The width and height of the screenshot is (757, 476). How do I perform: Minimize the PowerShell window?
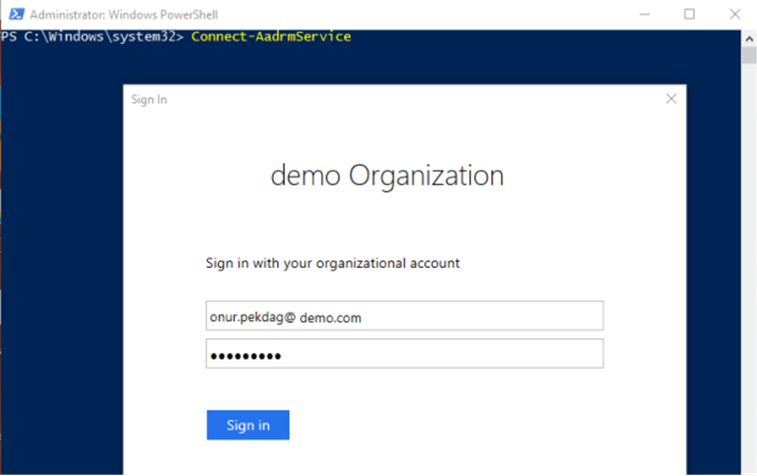pyautogui.click(x=645, y=14)
